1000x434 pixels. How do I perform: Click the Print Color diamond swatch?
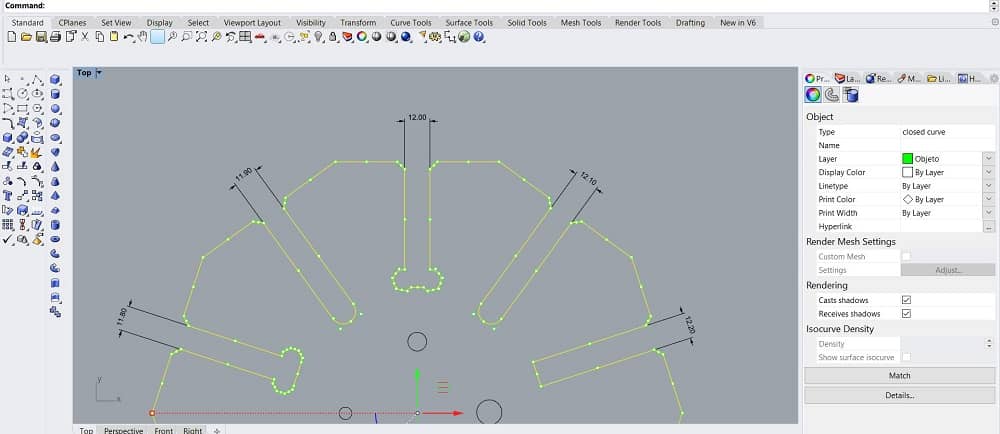tap(907, 199)
